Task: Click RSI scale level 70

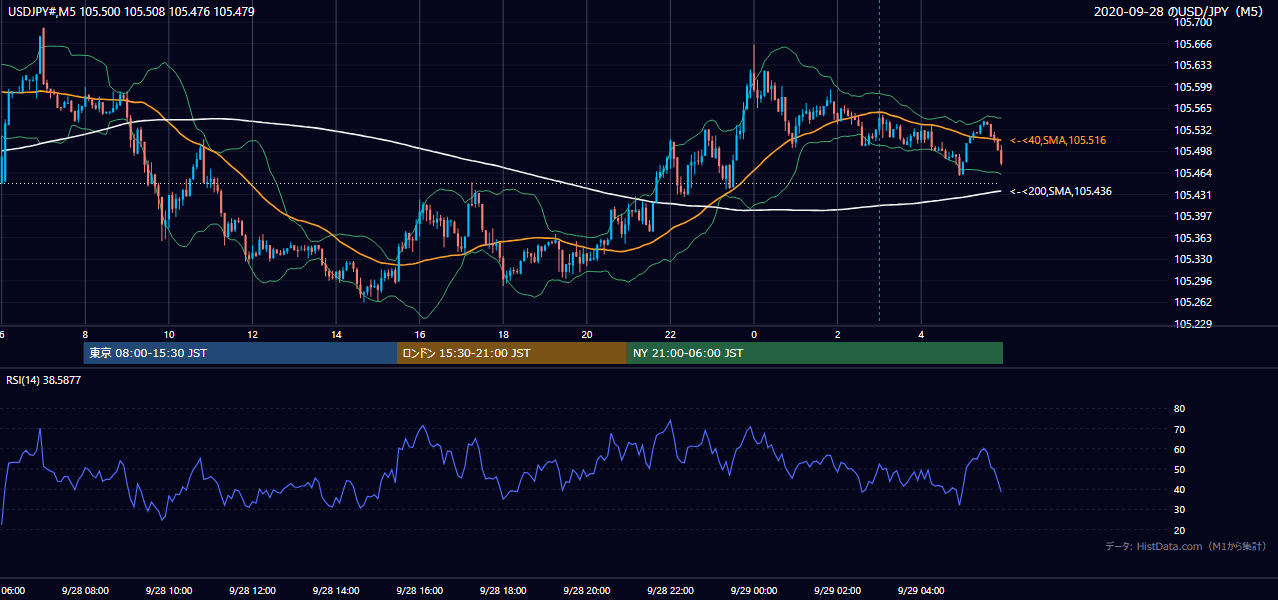Action: pyautogui.click(x=1179, y=429)
